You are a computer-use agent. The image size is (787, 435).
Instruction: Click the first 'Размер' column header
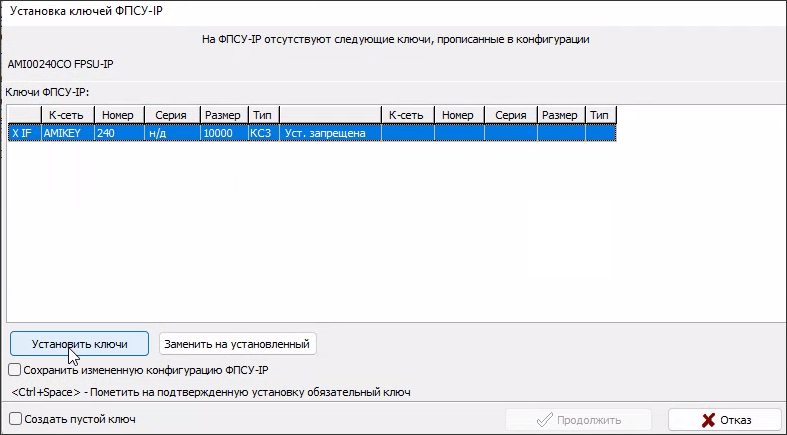(222, 115)
